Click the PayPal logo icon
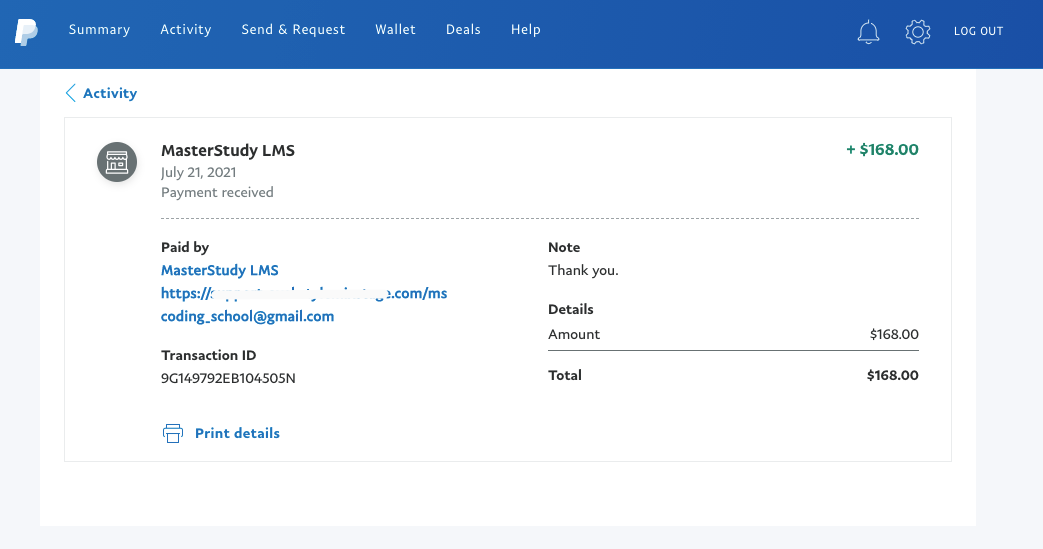Image resolution: width=1043 pixels, height=549 pixels. 27,31
